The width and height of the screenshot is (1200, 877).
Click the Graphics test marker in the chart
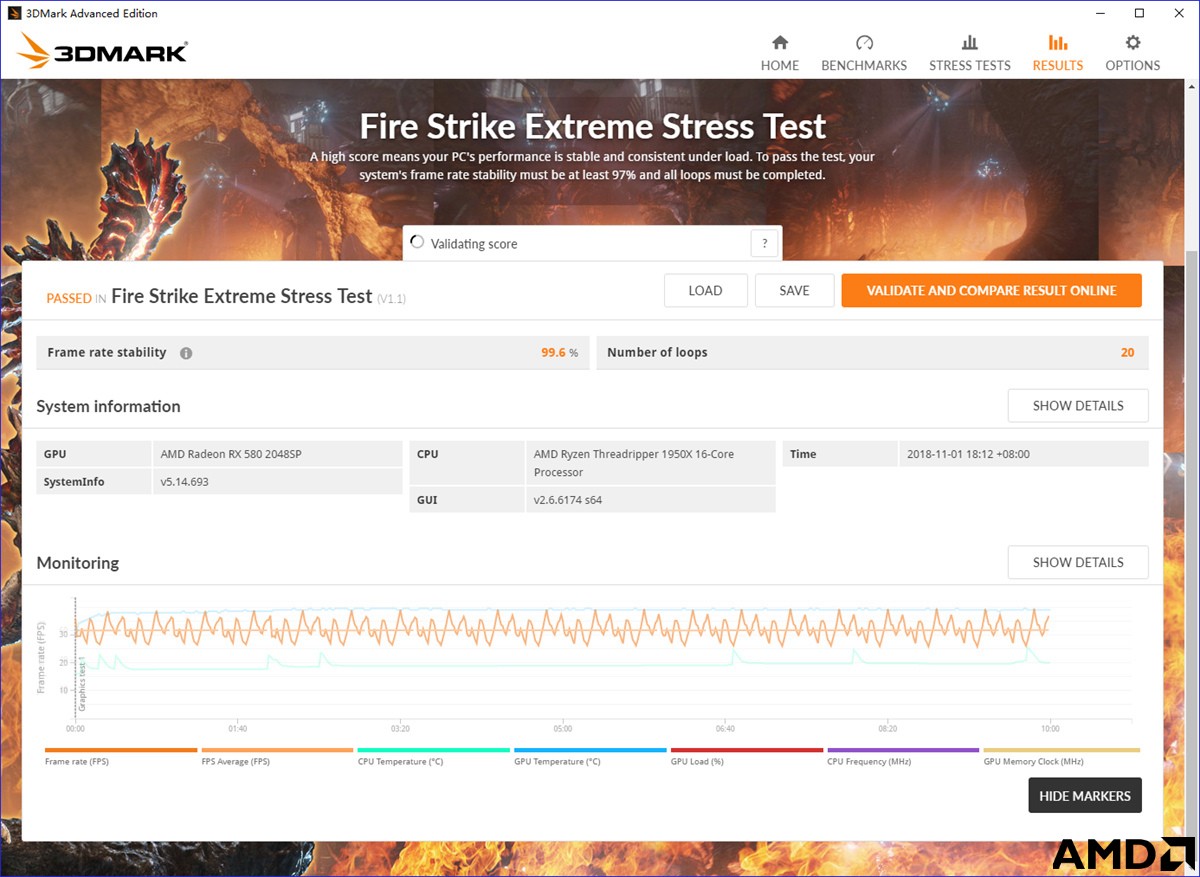pyautogui.click(x=82, y=684)
